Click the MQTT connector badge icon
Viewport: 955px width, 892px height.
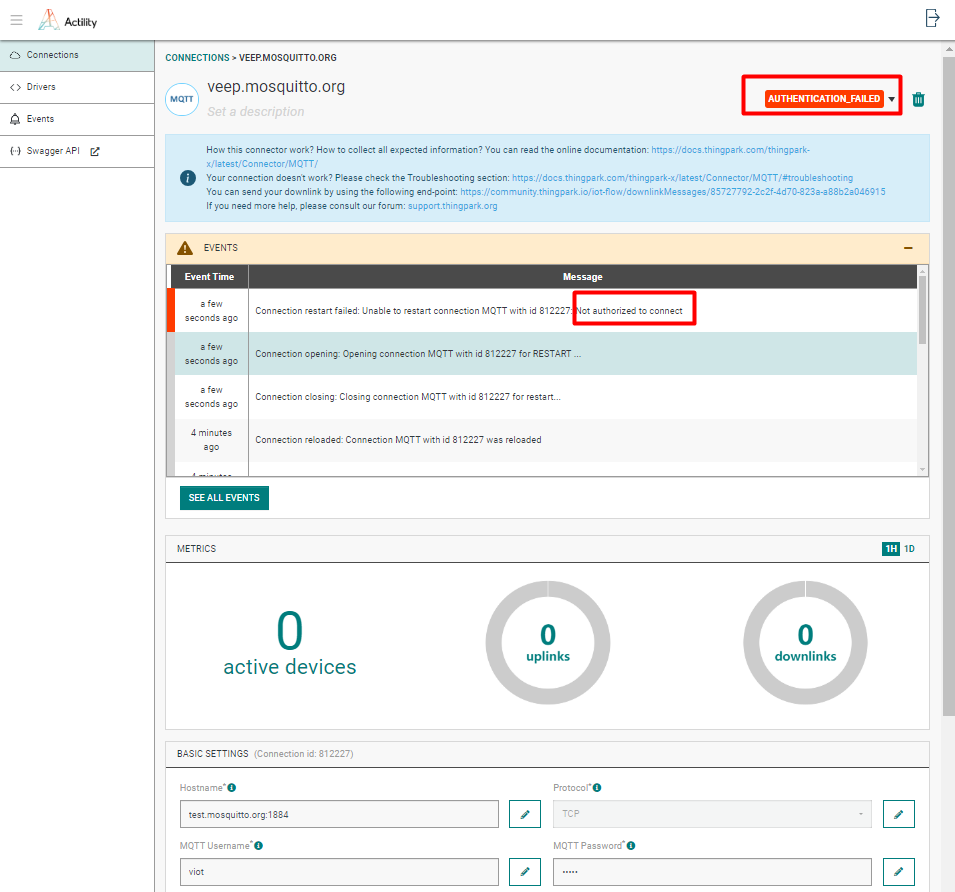181,99
